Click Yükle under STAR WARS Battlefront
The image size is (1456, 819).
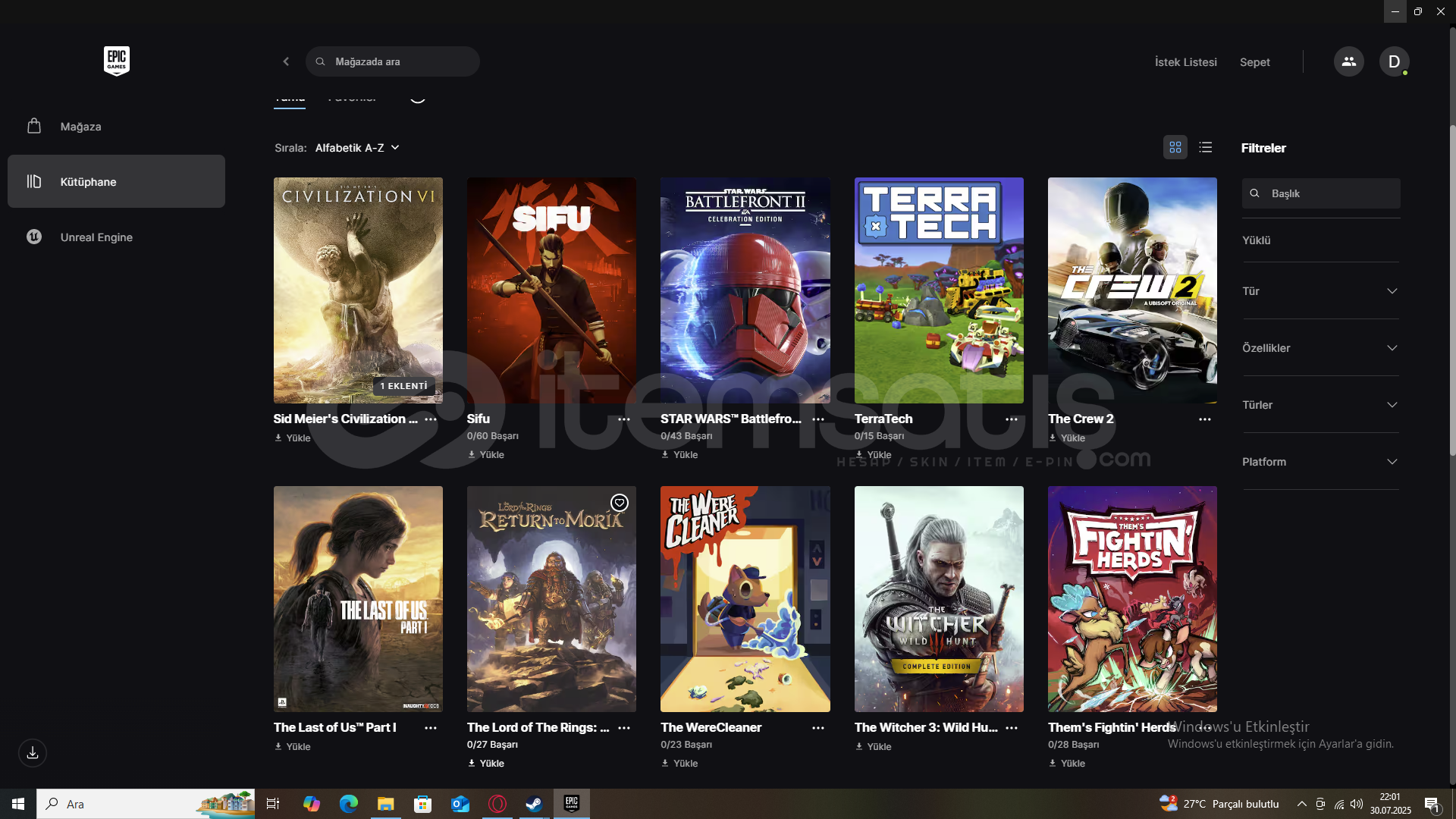679,455
